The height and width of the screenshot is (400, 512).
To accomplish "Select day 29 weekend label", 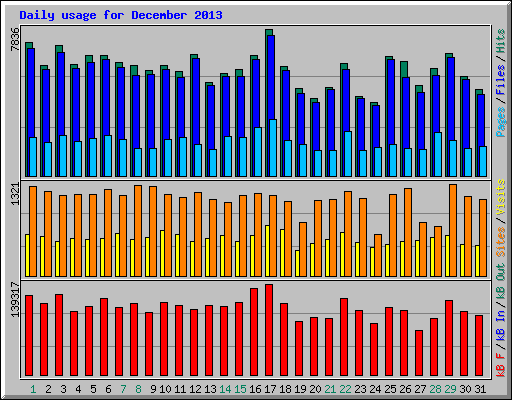I will tap(450, 389).
